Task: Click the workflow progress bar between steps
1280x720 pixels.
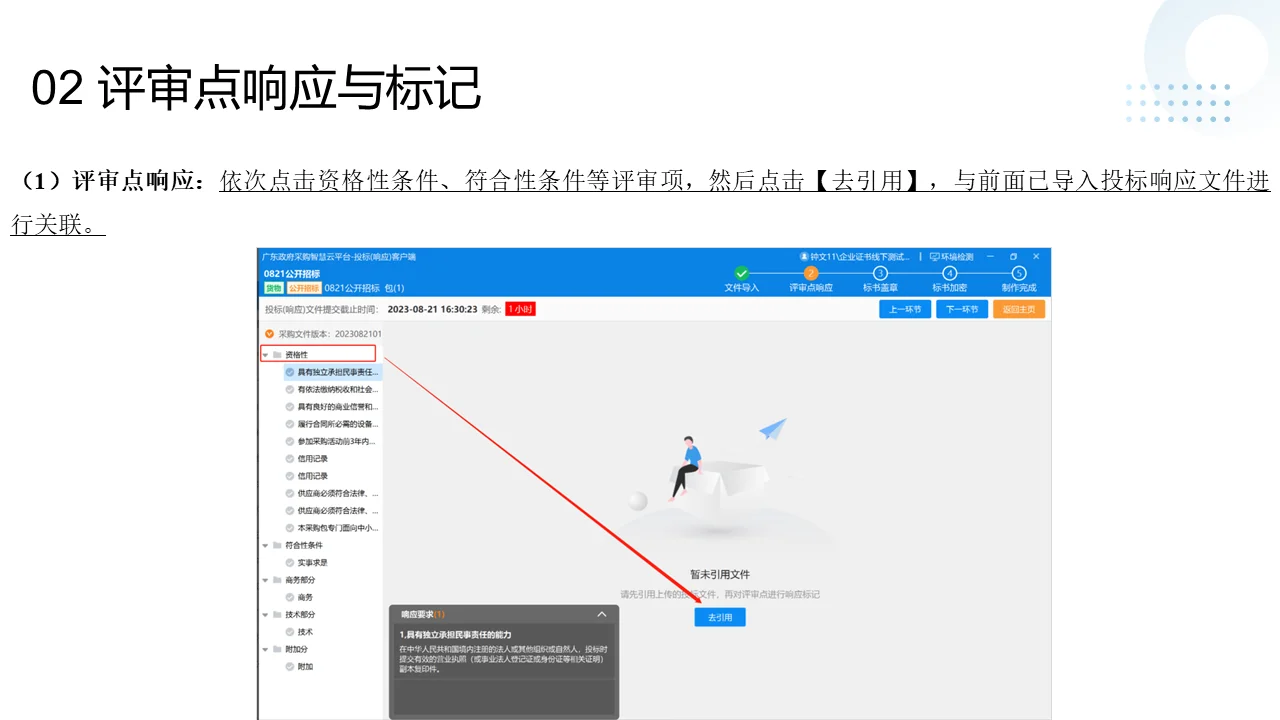Action: (x=845, y=272)
